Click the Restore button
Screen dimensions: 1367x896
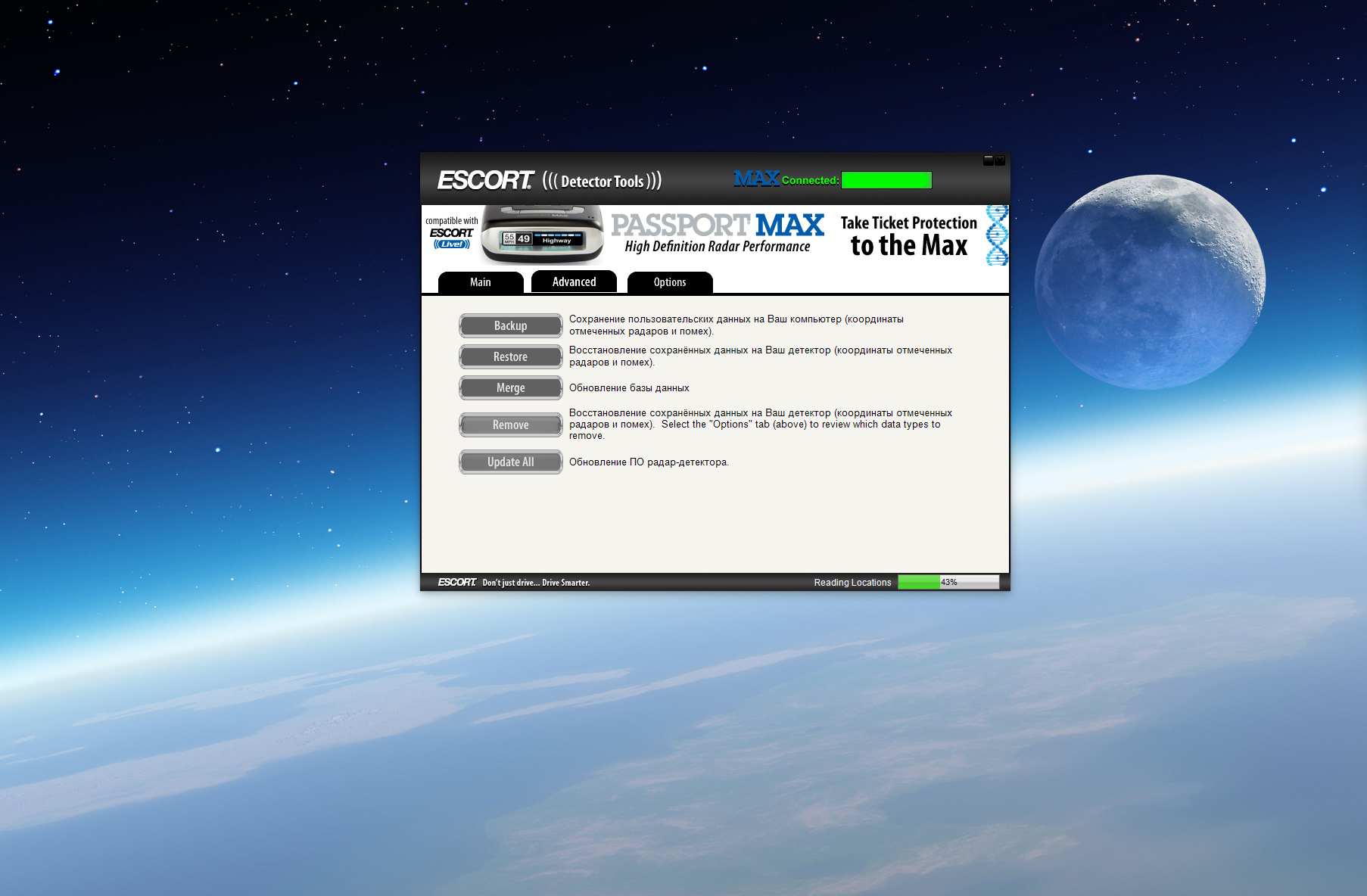(511, 356)
